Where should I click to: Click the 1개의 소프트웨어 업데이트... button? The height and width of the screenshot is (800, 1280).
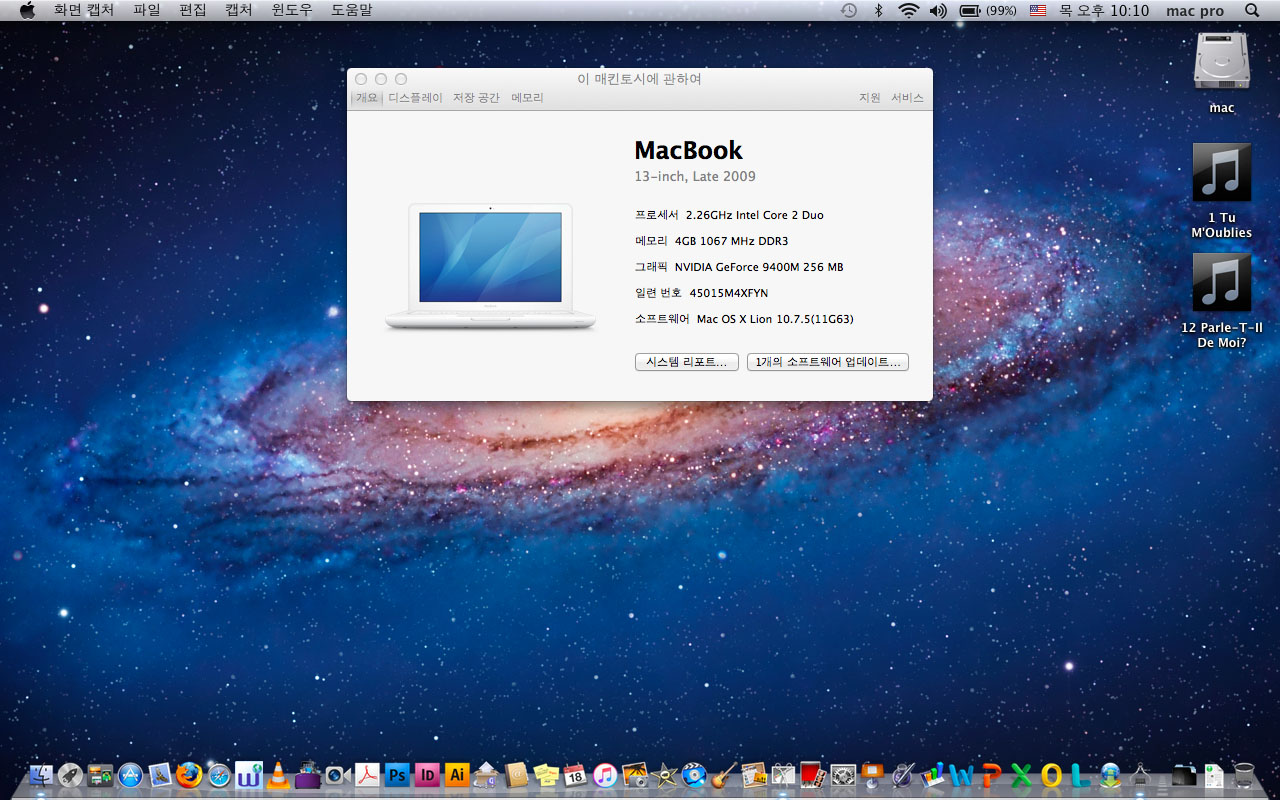(x=827, y=362)
